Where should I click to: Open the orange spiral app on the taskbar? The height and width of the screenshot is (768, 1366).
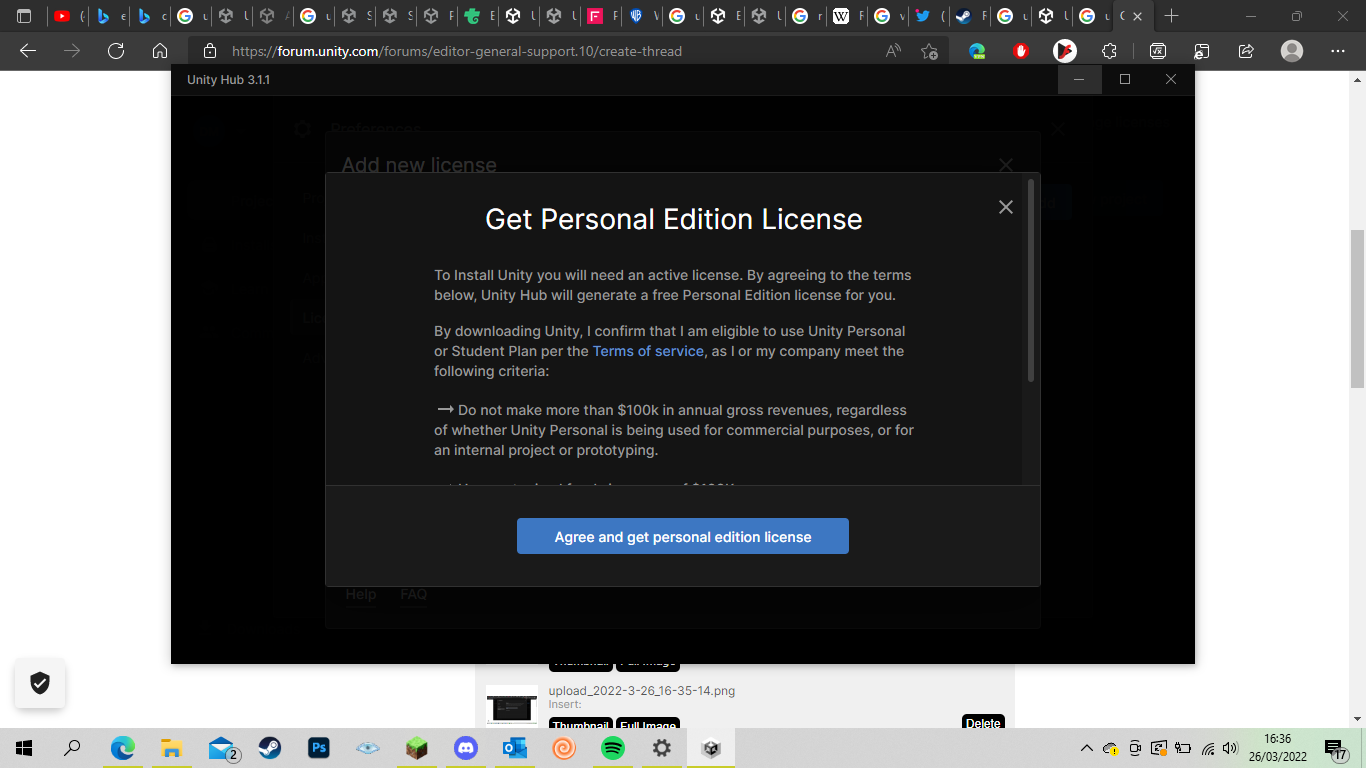pyautogui.click(x=564, y=748)
